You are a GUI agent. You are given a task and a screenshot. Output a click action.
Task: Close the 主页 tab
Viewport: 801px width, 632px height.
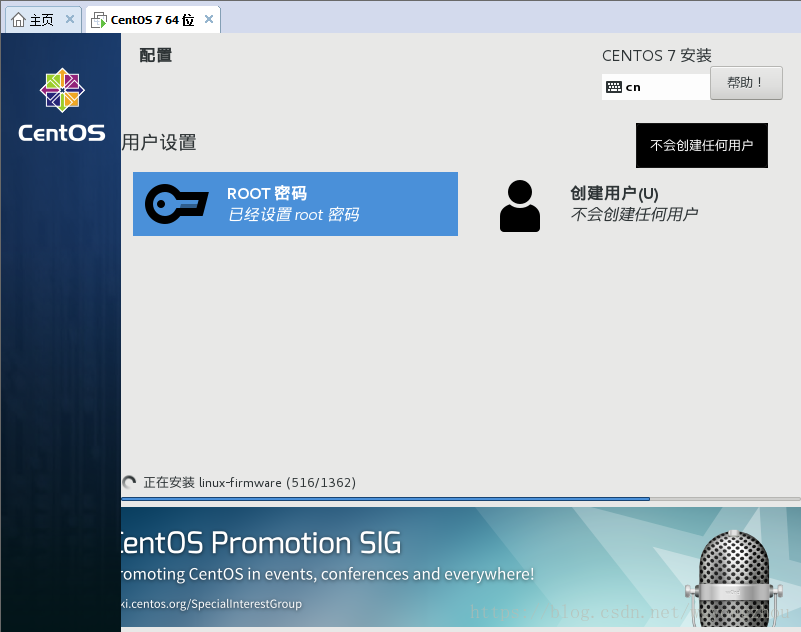coord(70,19)
